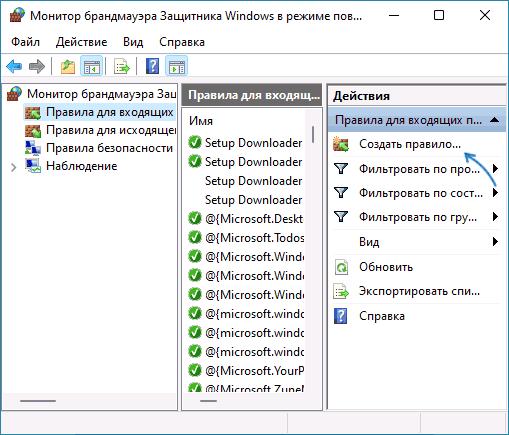The height and width of the screenshot is (435, 509).
Task: Click the green check beside @{Microsoft.Todos
Action: point(195,238)
